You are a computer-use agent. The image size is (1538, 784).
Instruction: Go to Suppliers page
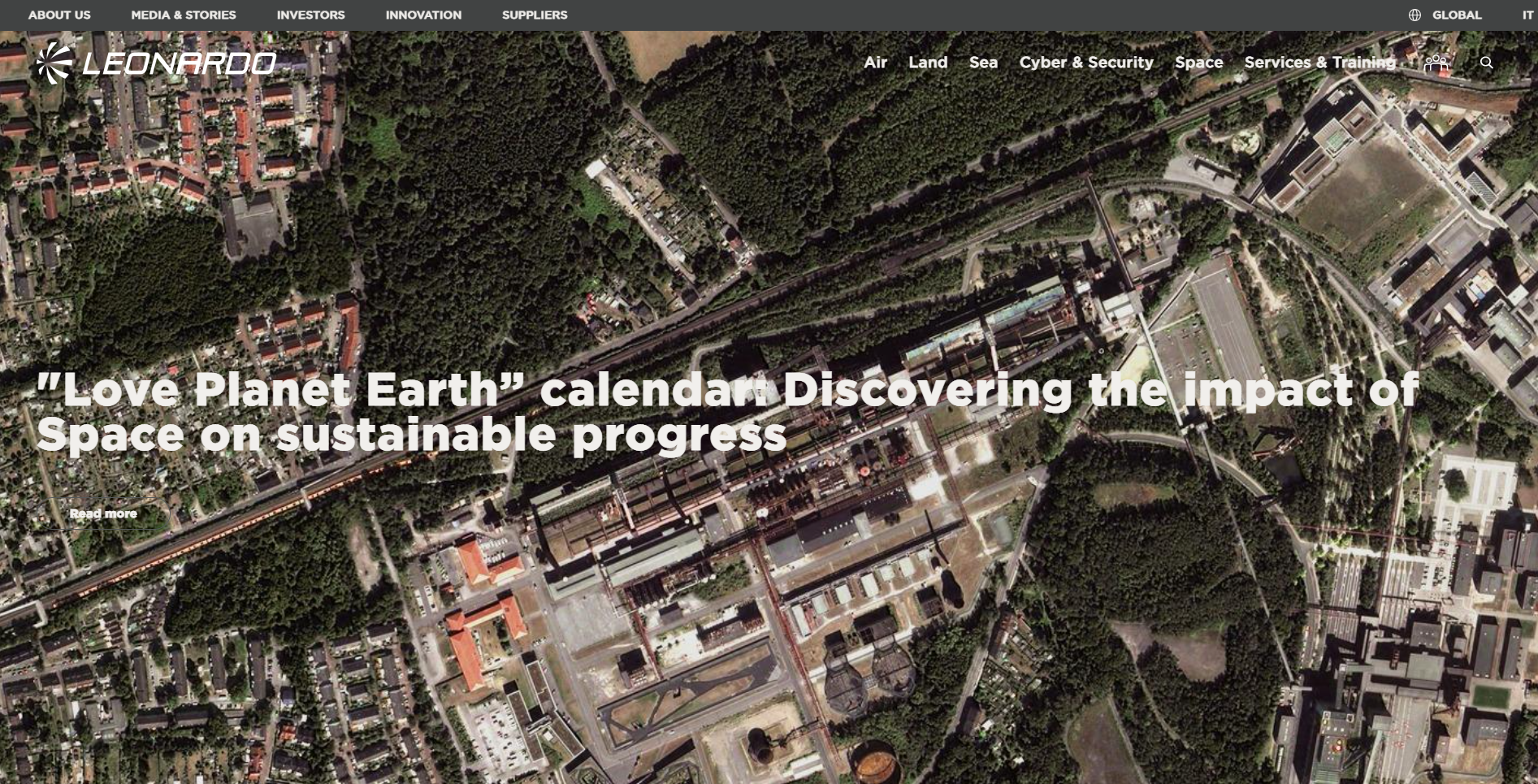pos(535,15)
